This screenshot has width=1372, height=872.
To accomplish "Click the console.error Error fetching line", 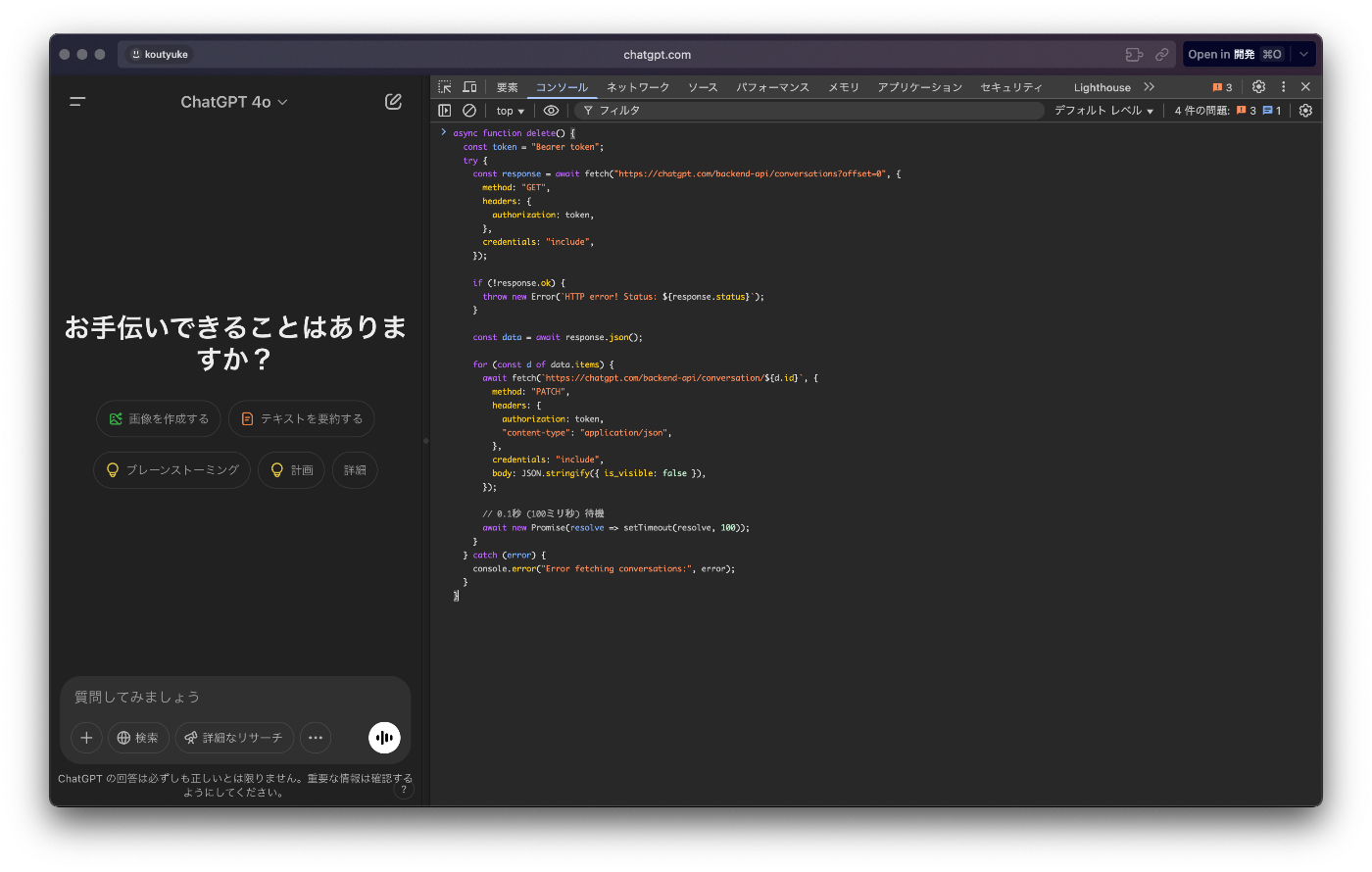I will click(x=604, y=568).
